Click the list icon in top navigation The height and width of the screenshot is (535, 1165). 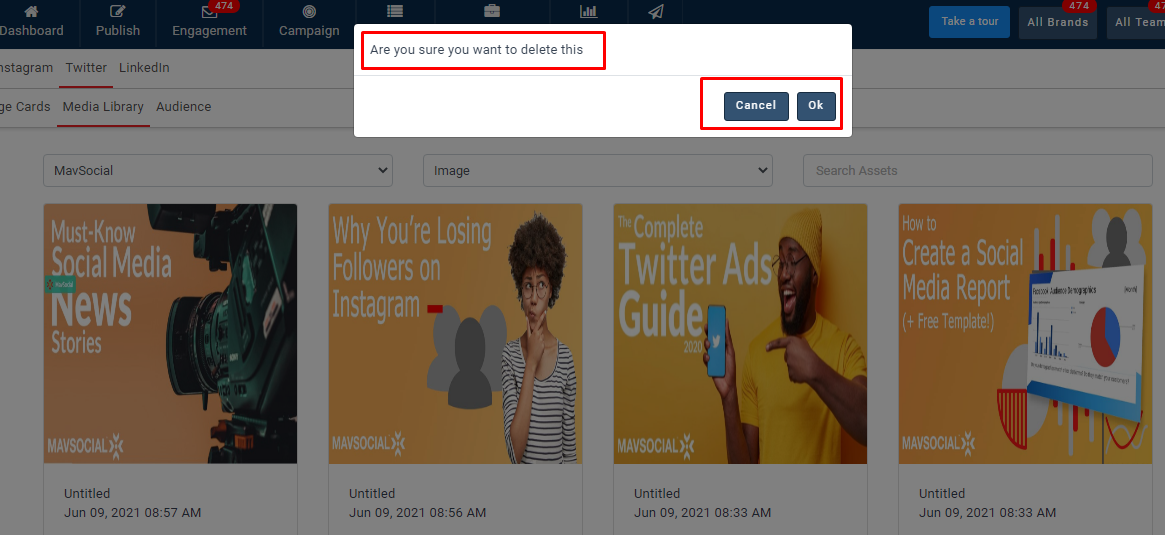click(x=395, y=12)
